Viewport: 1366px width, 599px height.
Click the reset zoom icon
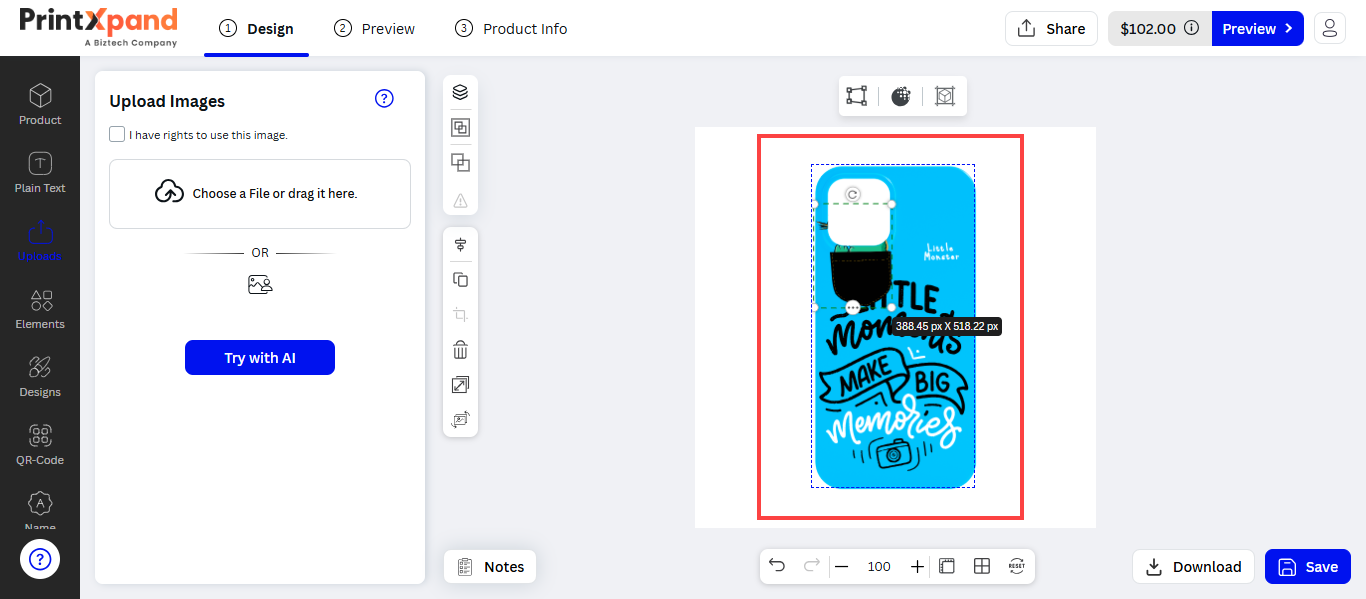pyautogui.click(x=1016, y=566)
